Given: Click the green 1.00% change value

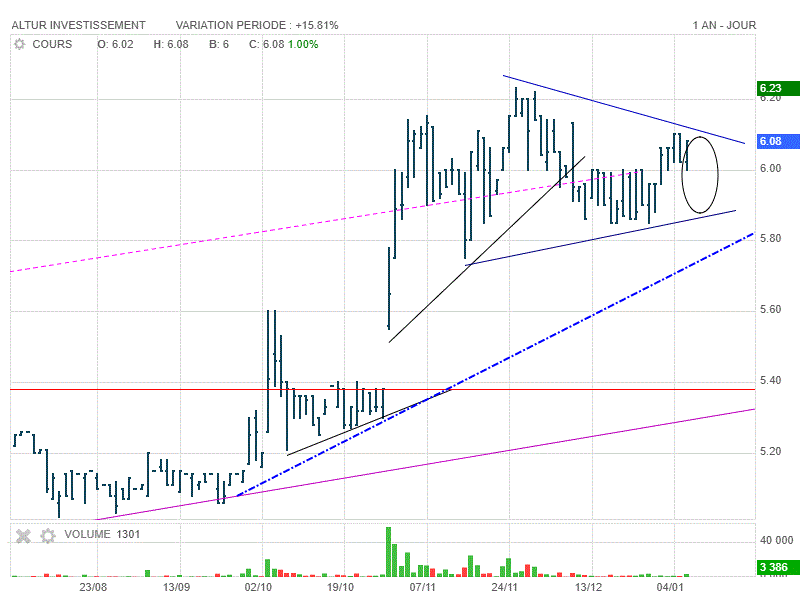Looking at the screenshot, I should pyautogui.click(x=303, y=44).
